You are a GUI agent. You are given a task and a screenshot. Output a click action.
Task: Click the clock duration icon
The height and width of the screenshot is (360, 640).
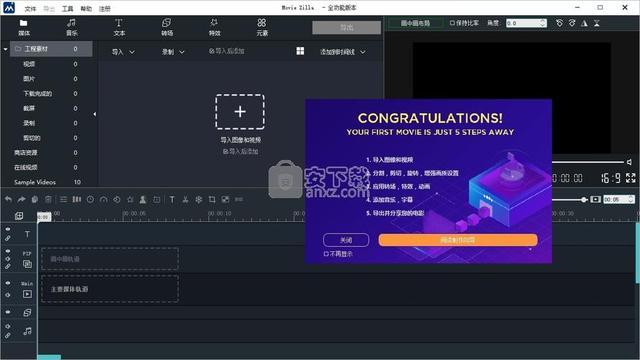pos(90,199)
